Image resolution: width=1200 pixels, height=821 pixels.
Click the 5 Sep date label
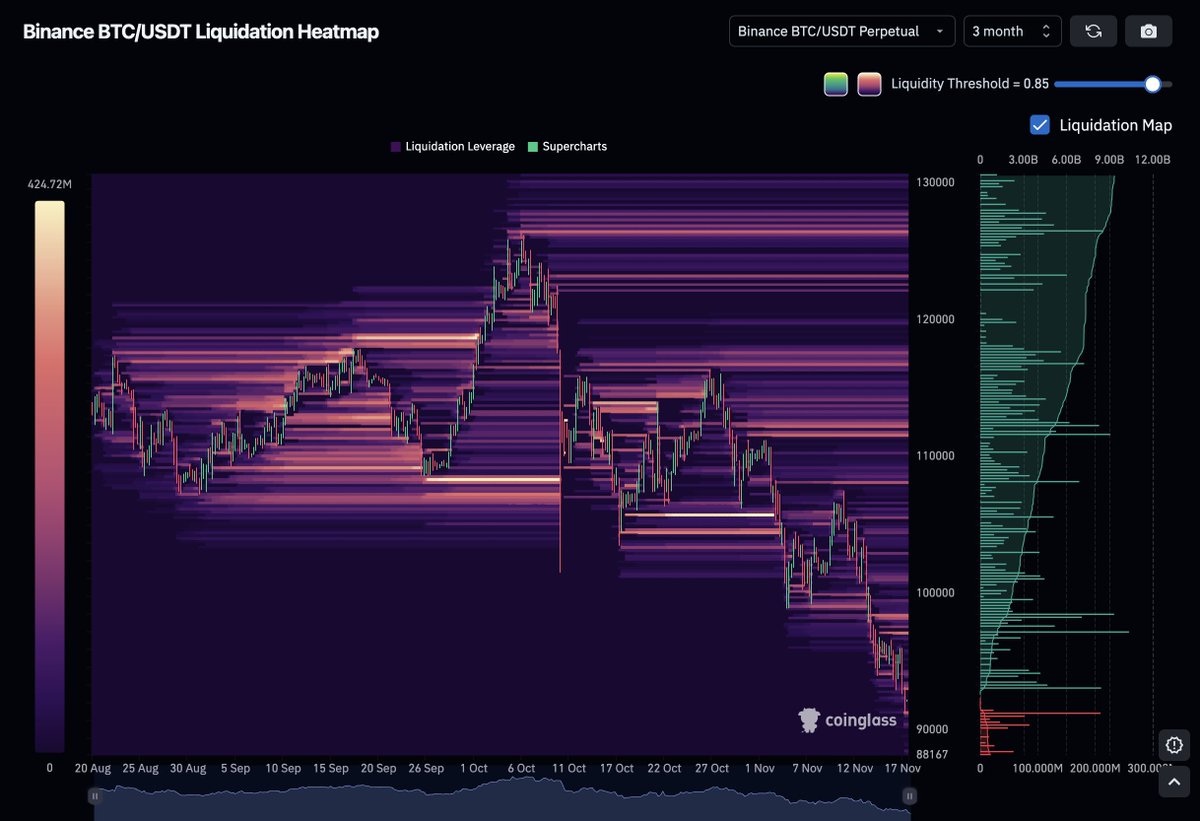click(235, 768)
